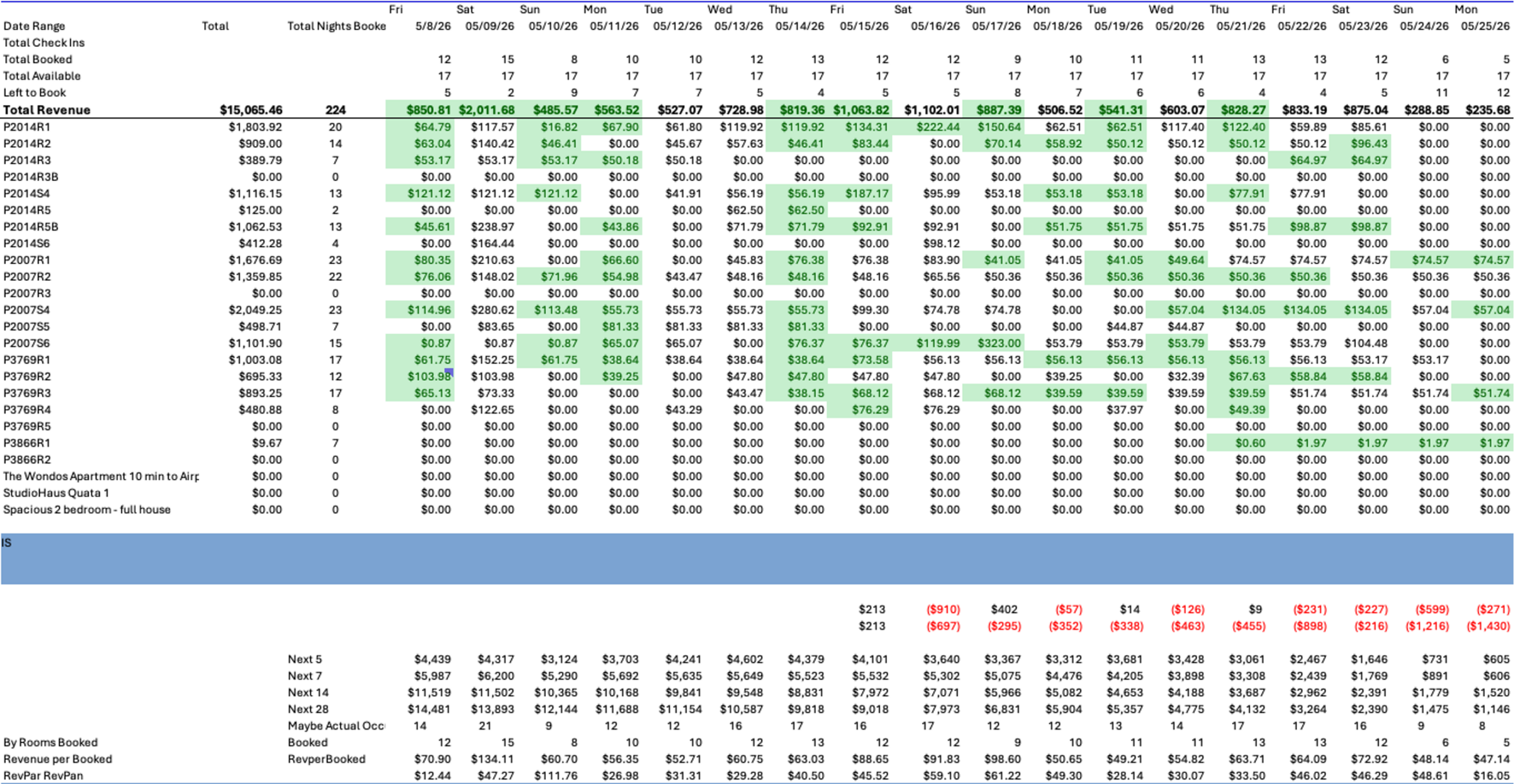
Task: Select the Total Revenue cell $15,065.46
Action: [251, 110]
